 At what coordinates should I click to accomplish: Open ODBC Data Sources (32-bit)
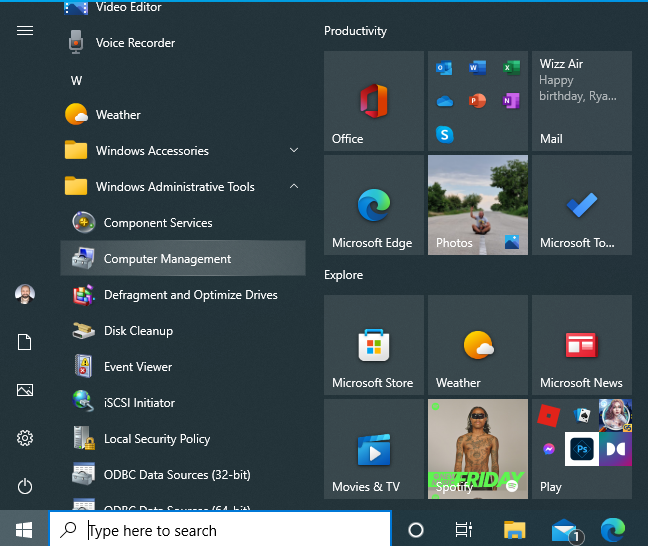[x=183, y=474]
